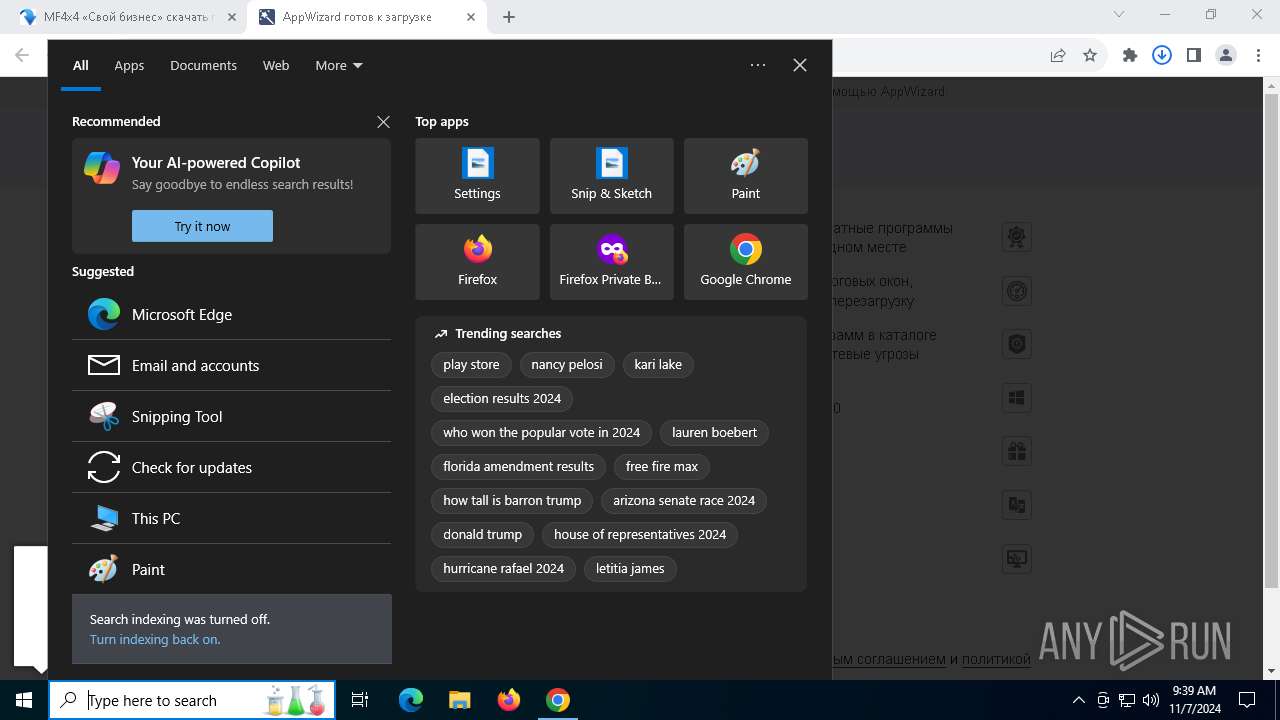1280x720 pixels.
Task: Open Microsoft Edge suggestion
Action: tap(231, 314)
